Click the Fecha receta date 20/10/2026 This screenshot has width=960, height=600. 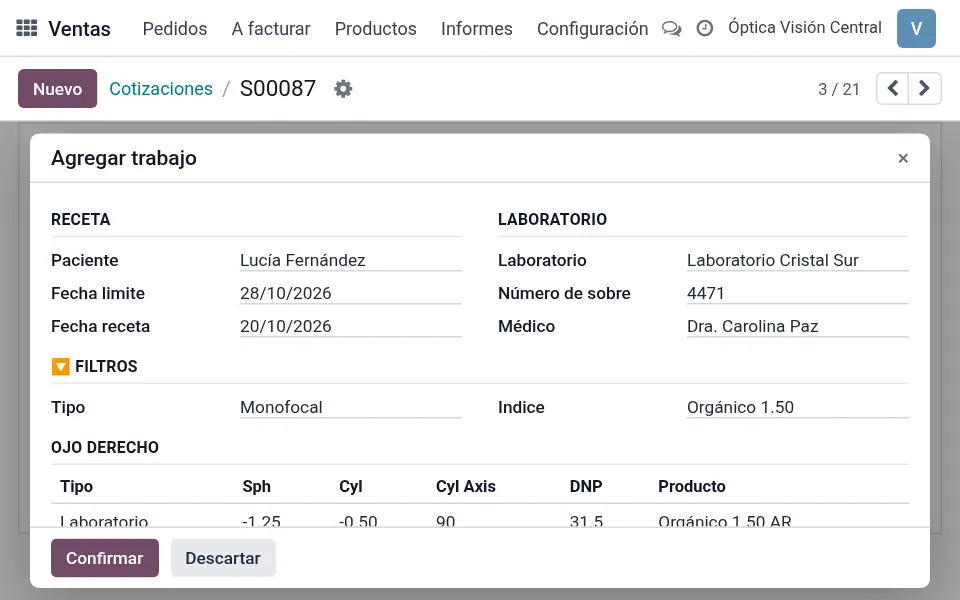click(x=350, y=326)
